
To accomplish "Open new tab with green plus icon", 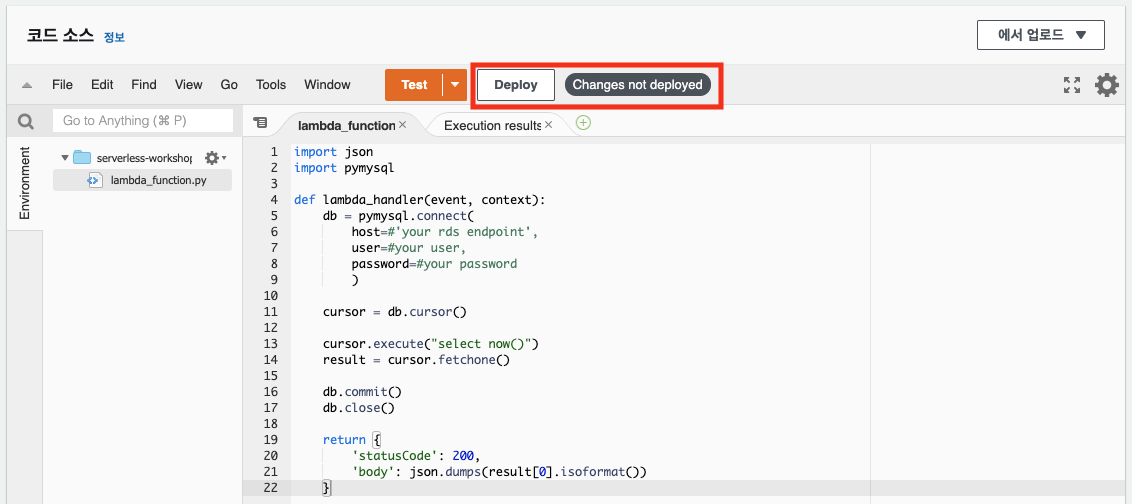I will (583, 123).
